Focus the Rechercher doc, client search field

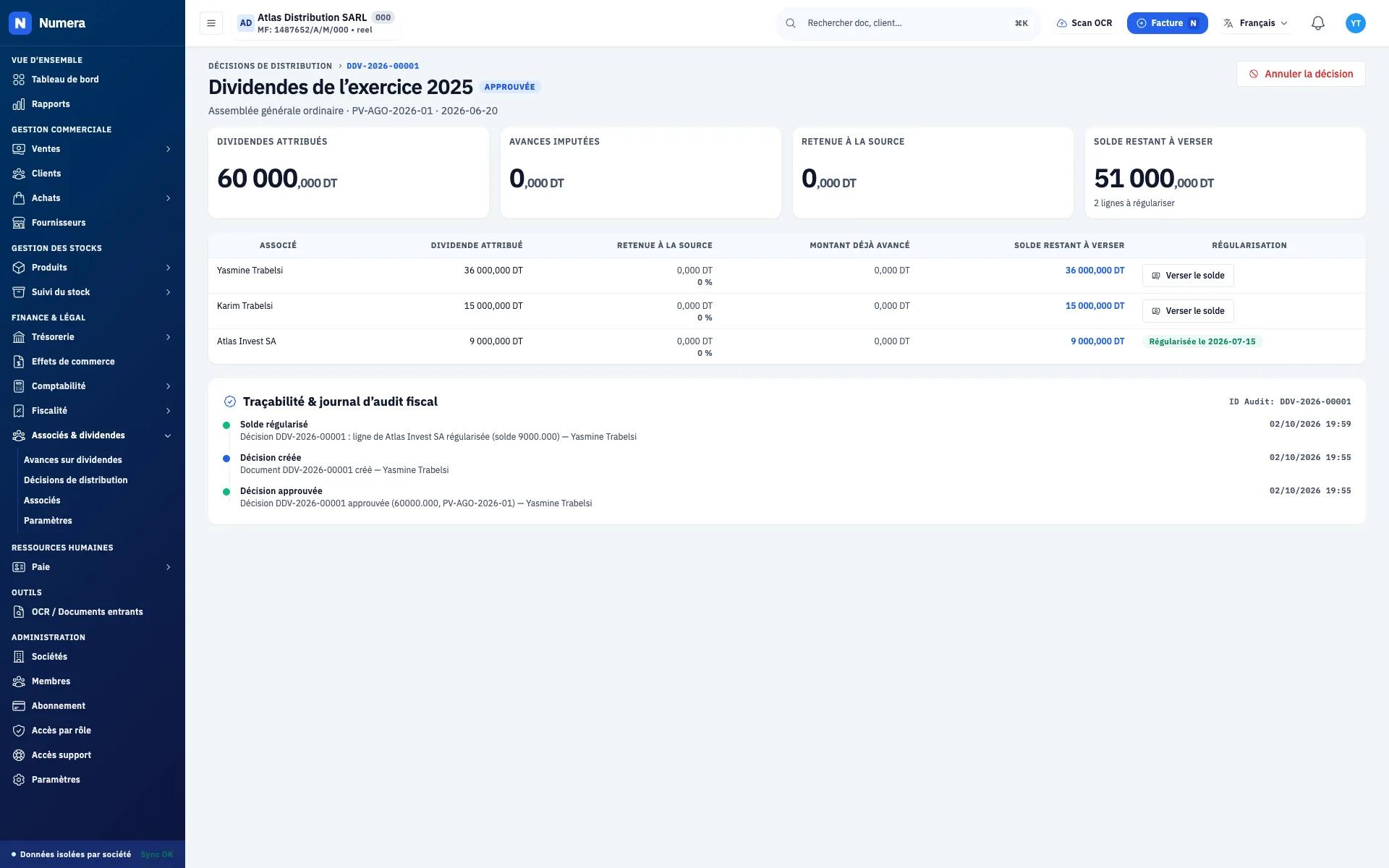[x=908, y=23]
